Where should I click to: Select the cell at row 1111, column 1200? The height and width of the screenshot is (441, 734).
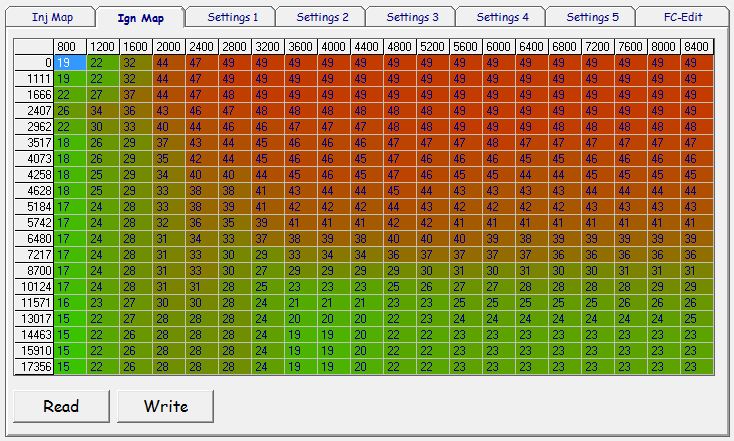(x=102, y=78)
